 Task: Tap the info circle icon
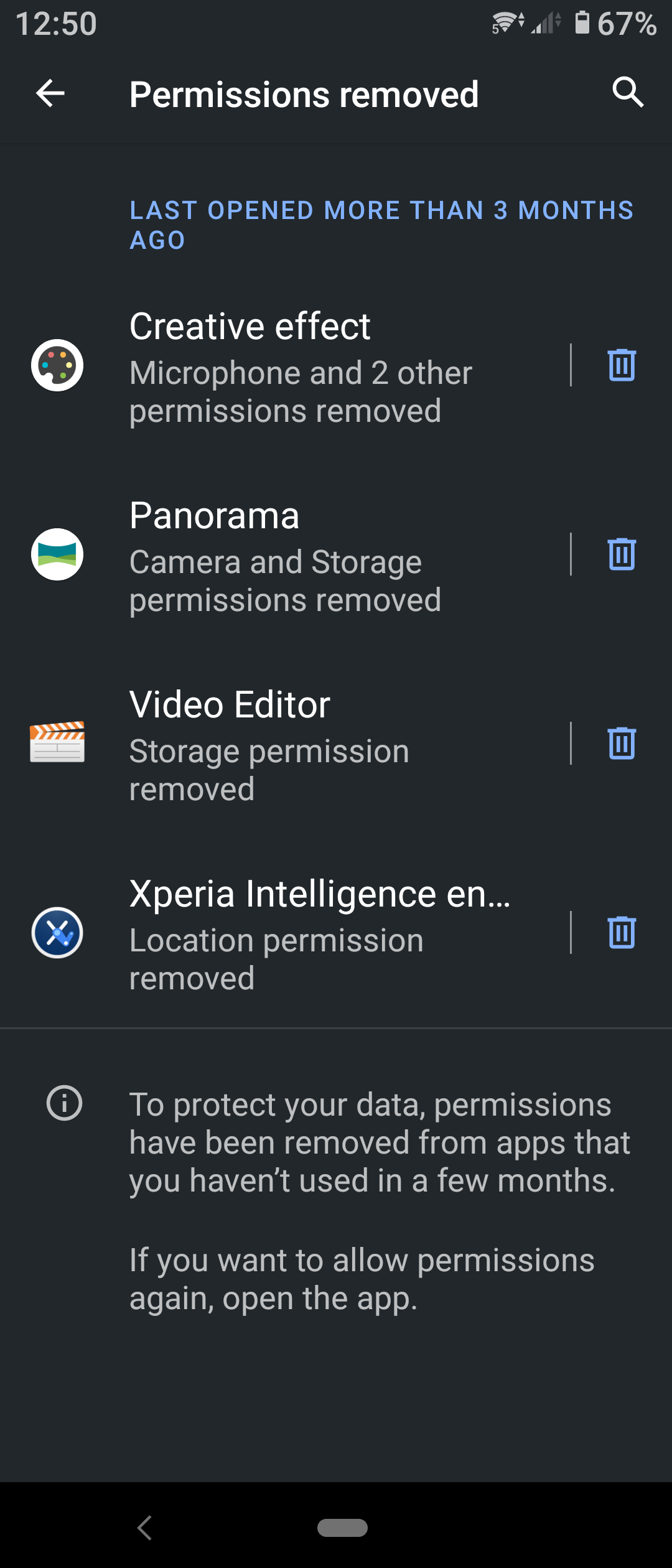pyautogui.click(x=64, y=1103)
